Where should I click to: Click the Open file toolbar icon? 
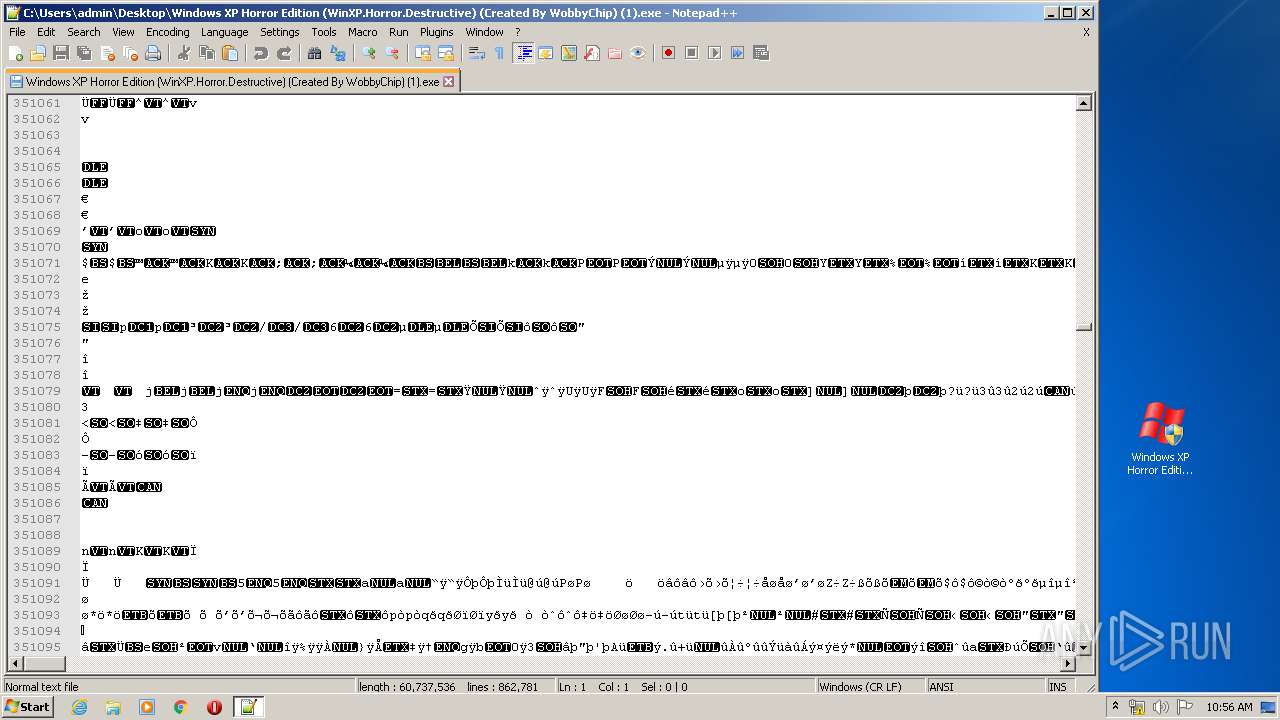tap(38, 53)
